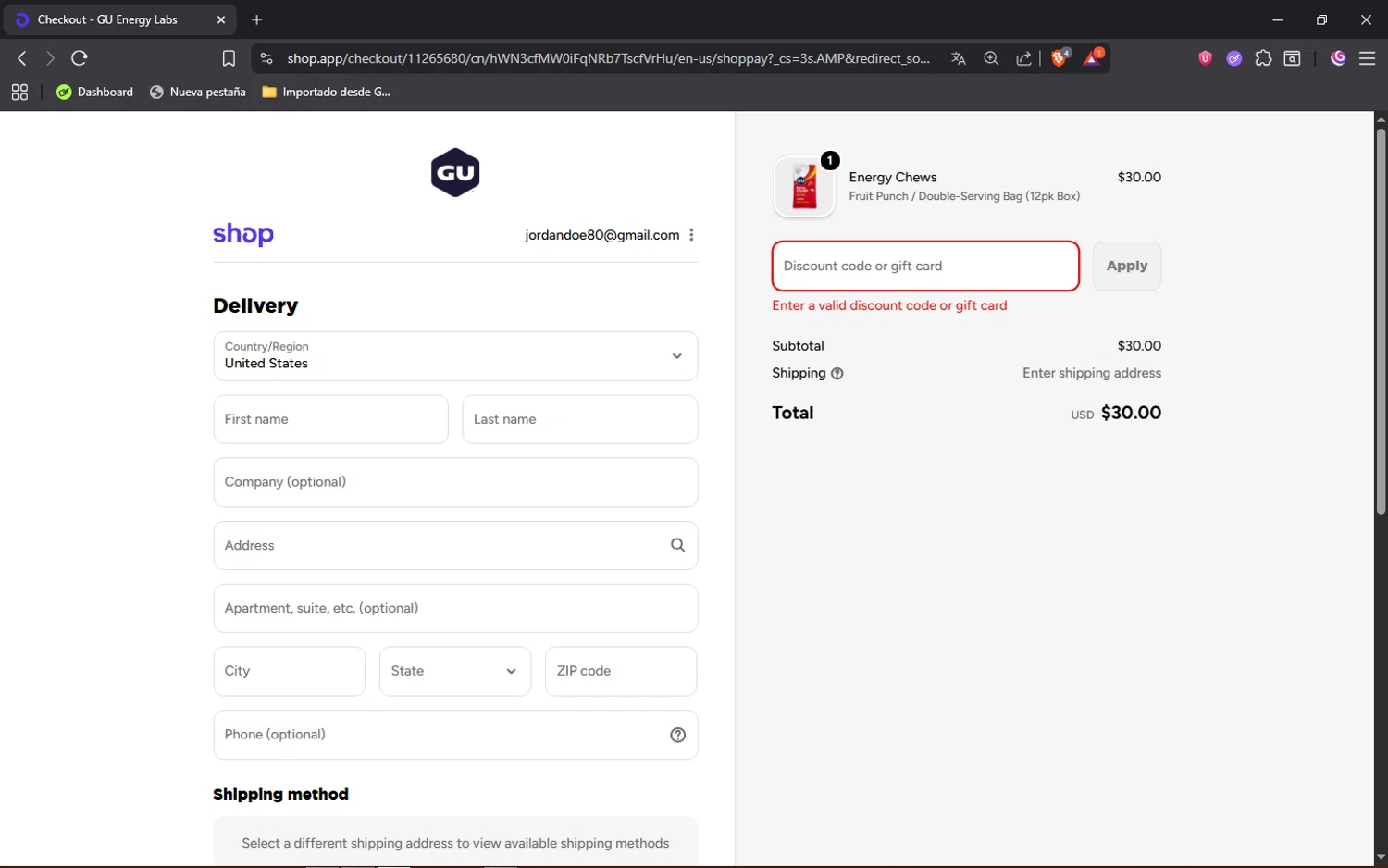Open the zoom magnifier icon in address bar
The width and height of the screenshot is (1388, 868).
pyautogui.click(x=991, y=58)
